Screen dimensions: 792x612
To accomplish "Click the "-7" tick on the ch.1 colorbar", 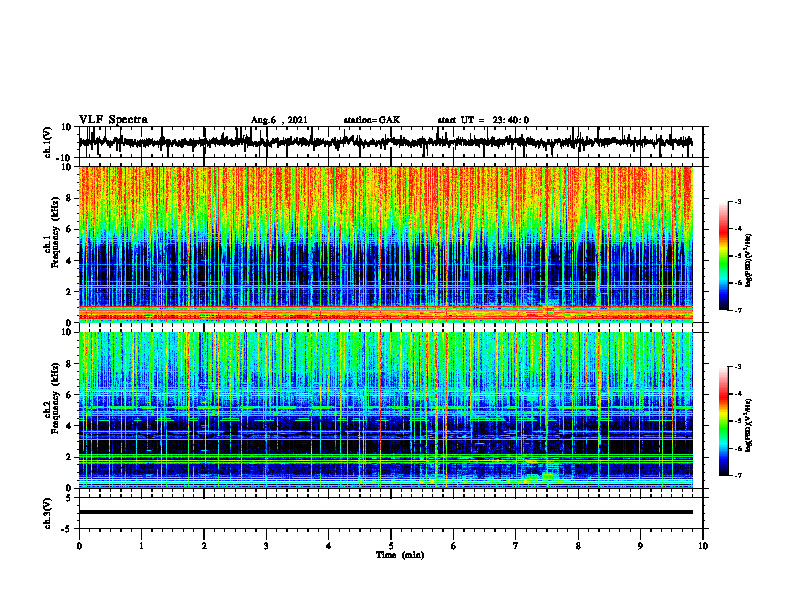I will coord(737,310).
